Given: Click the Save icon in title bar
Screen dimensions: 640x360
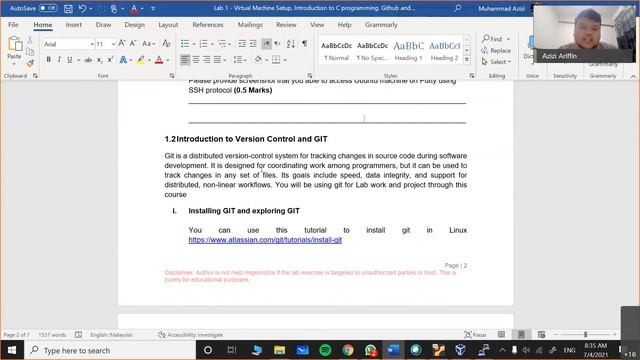Looking at the screenshot, I should pyautogui.click(x=68, y=9).
